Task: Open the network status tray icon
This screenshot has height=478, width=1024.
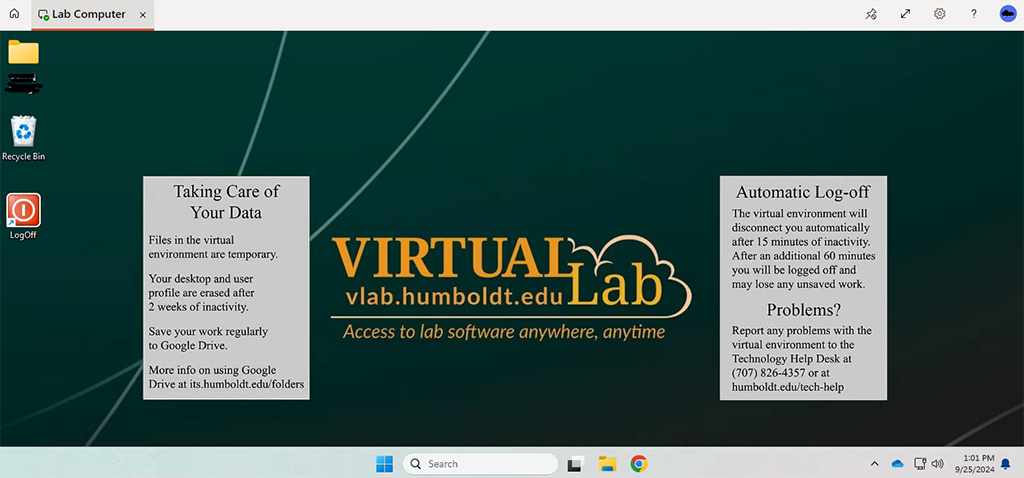Action: pos(920,464)
